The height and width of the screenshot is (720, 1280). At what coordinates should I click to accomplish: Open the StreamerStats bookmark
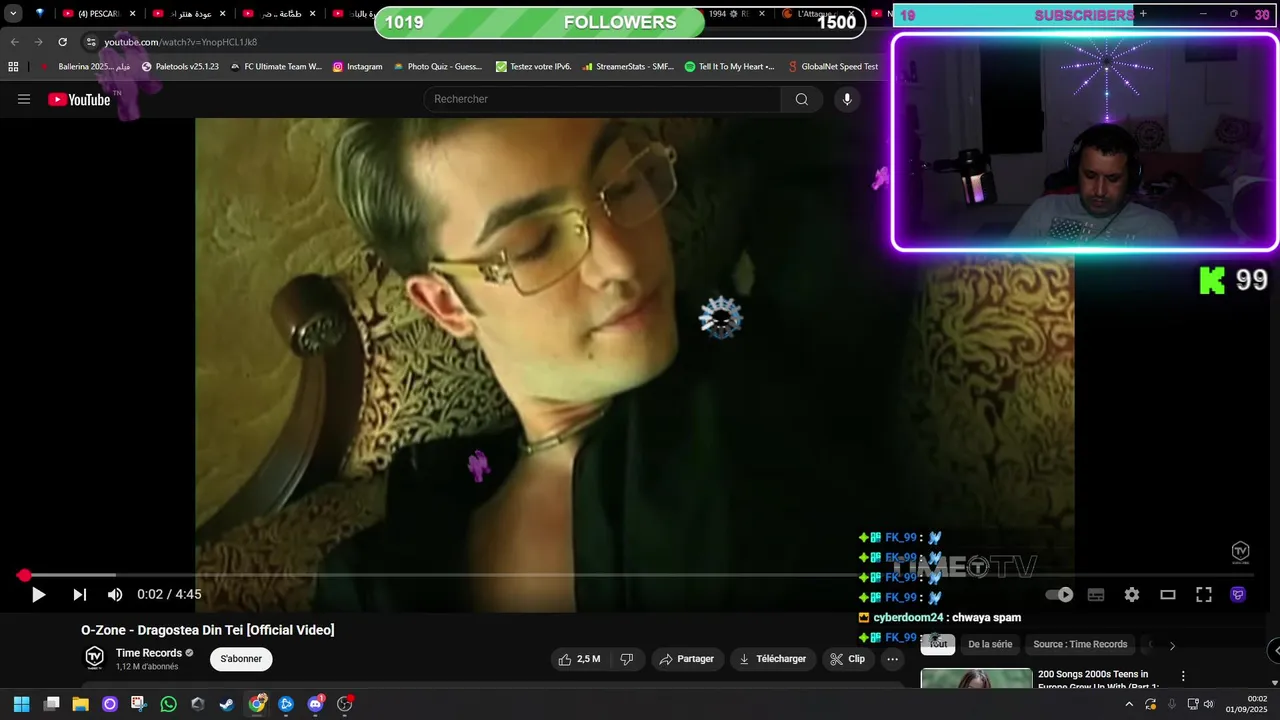[x=628, y=67]
